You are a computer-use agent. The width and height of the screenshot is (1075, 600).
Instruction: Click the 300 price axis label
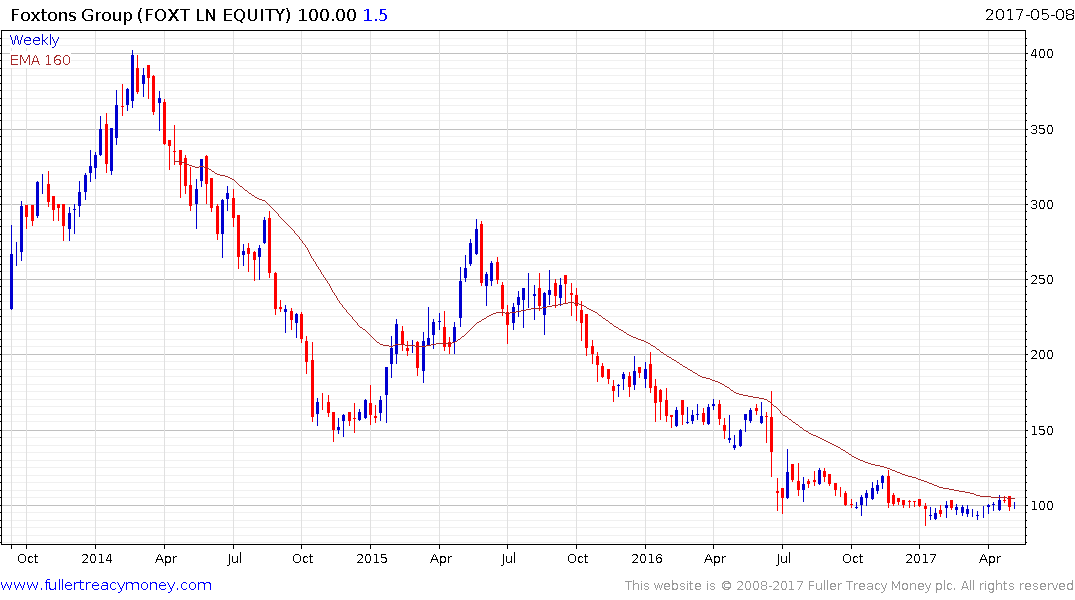click(x=1042, y=204)
